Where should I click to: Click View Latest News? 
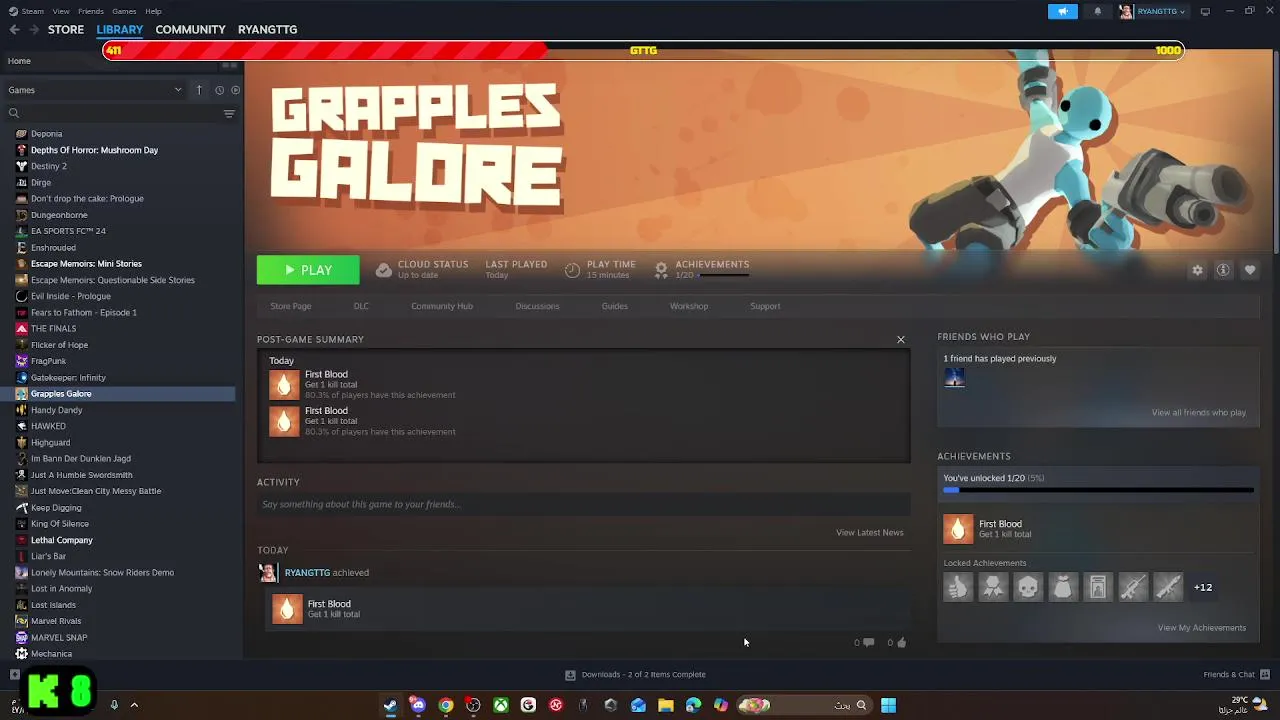click(869, 532)
